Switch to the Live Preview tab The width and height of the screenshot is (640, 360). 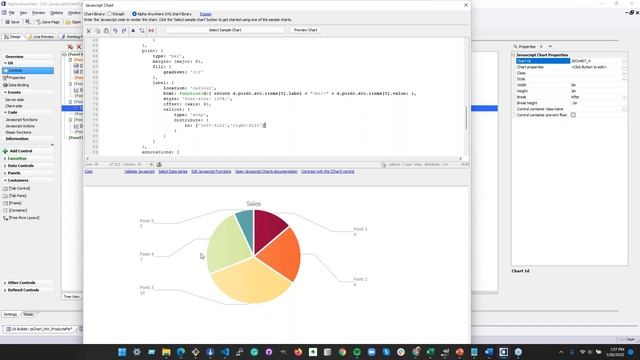pos(40,37)
